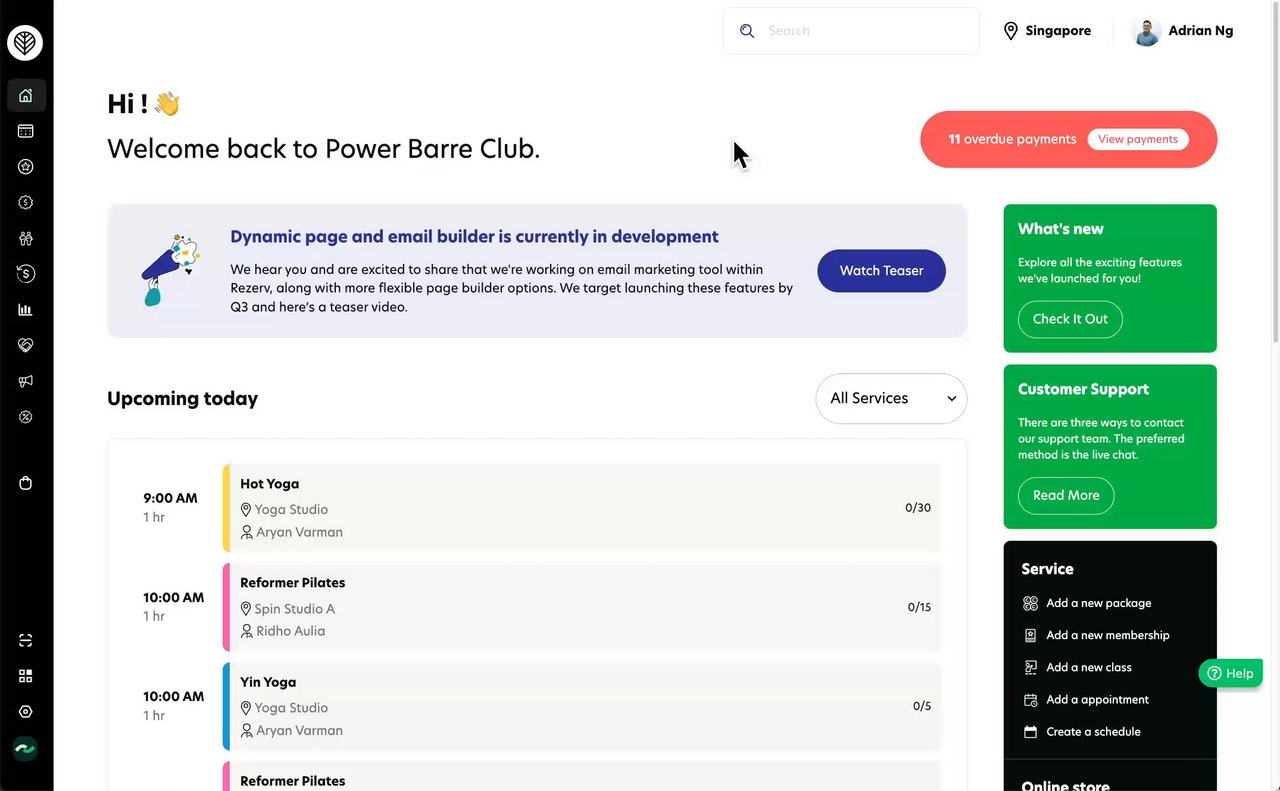Image resolution: width=1280 pixels, height=791 pixels.
Task: Click View payments button
Action: pyautogui.click(x=1138, y=139)
